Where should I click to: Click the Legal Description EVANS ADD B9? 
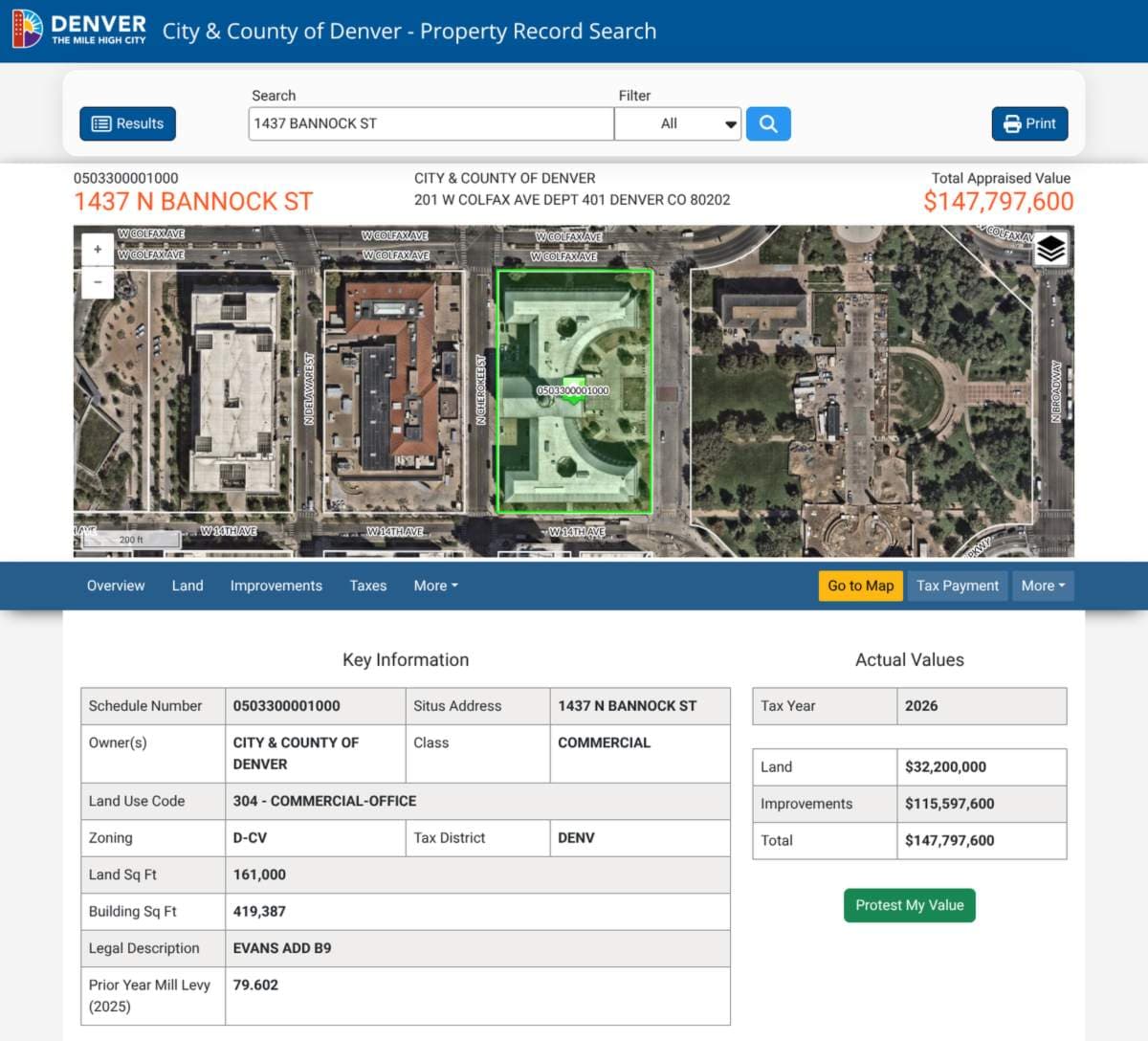pos(282,948)
